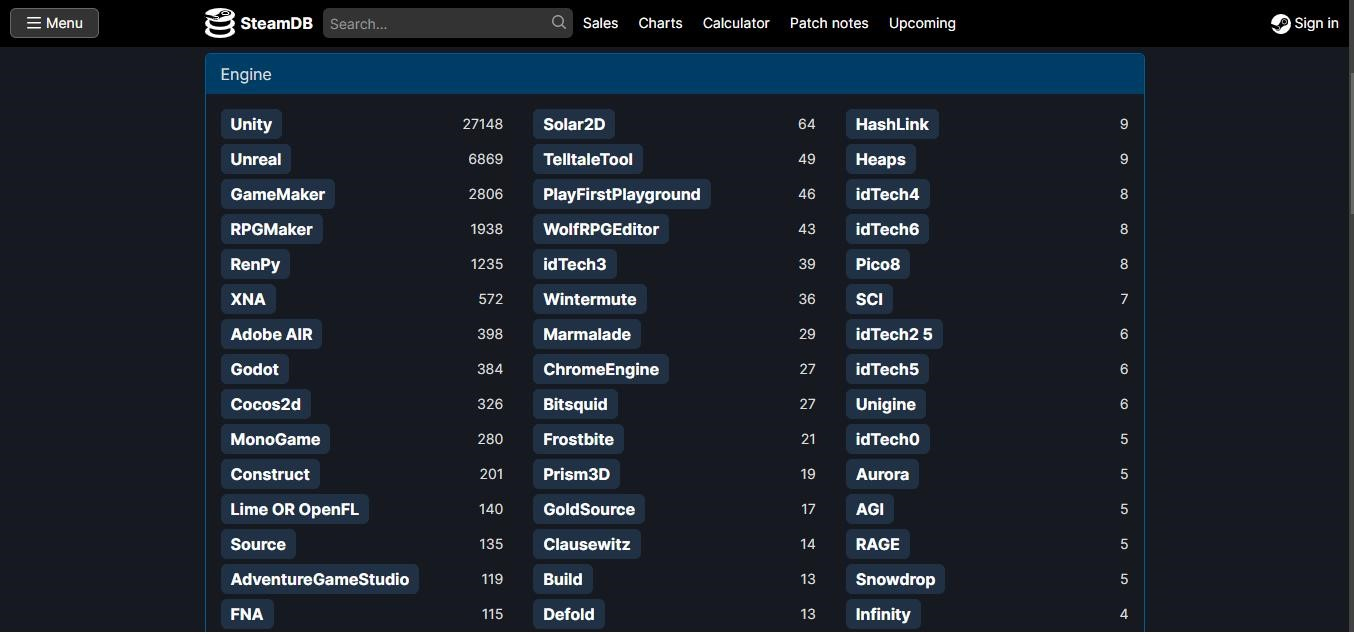
Task: Select the PlayFirstPlayground tag
Action: [x=622, y=194]
